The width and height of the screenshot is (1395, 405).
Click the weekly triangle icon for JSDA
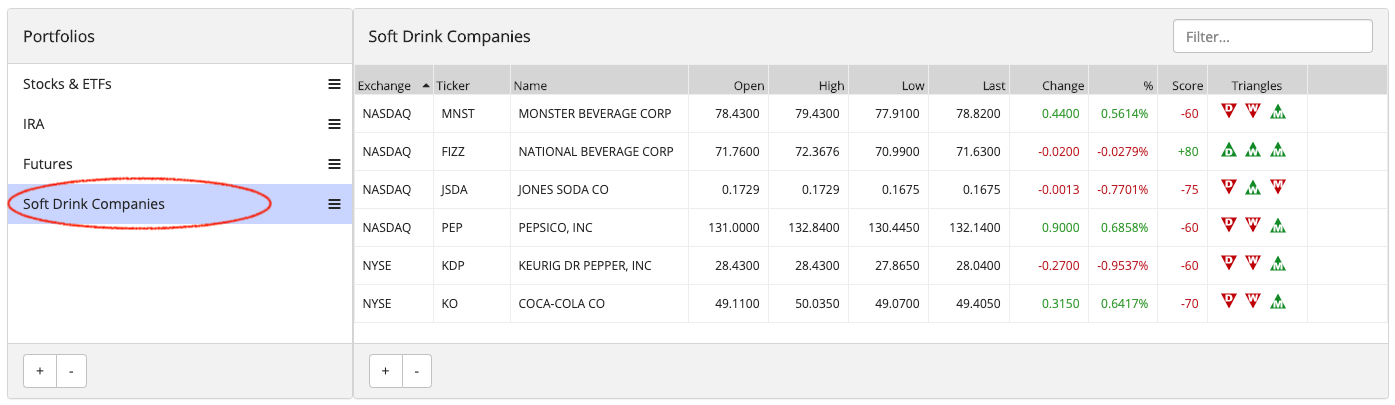click(x=1253, y=188)
